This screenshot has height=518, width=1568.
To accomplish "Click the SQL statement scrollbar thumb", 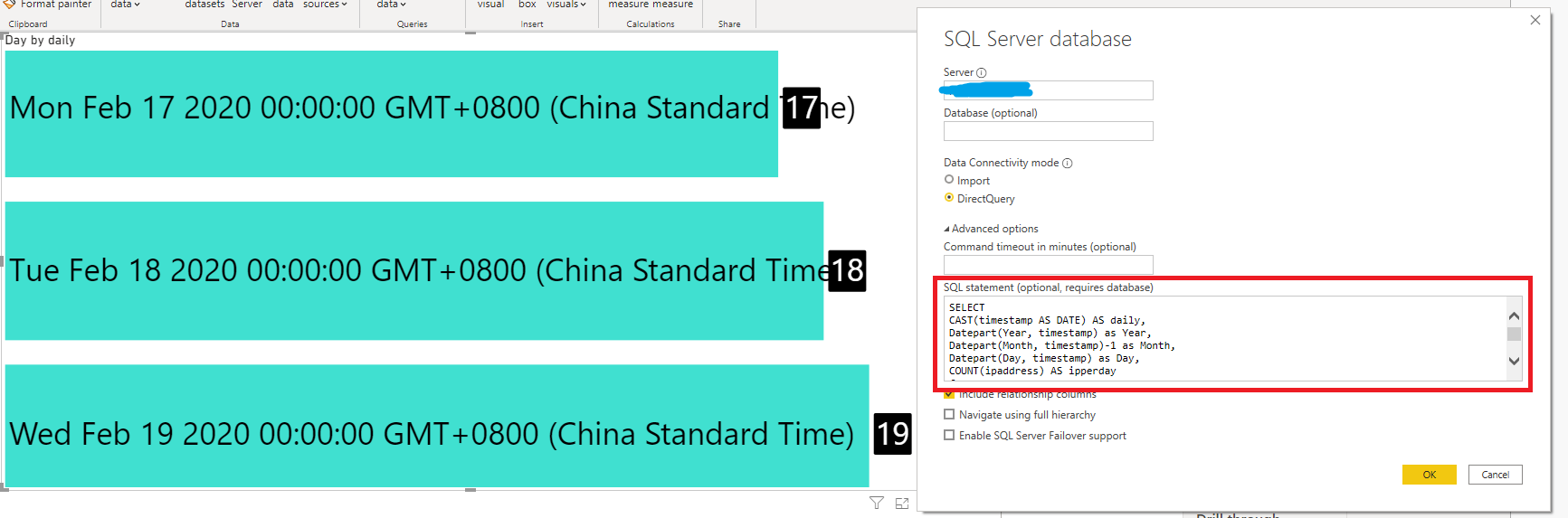I will coord(1514,334).
